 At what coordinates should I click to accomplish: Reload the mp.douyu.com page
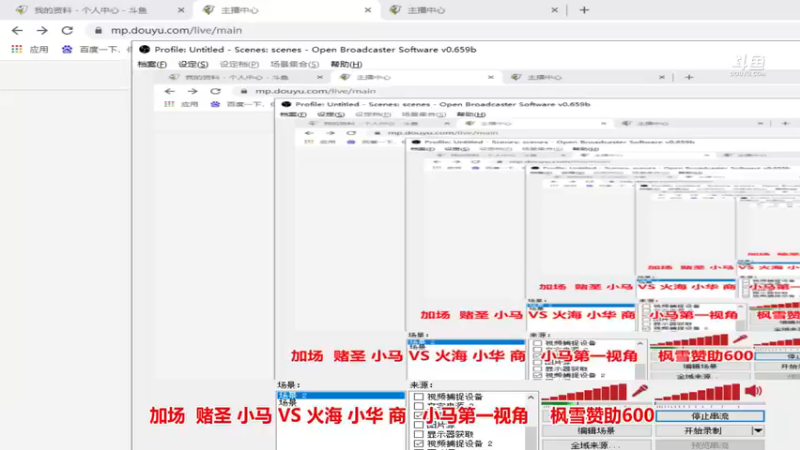(x=67, y=31)
